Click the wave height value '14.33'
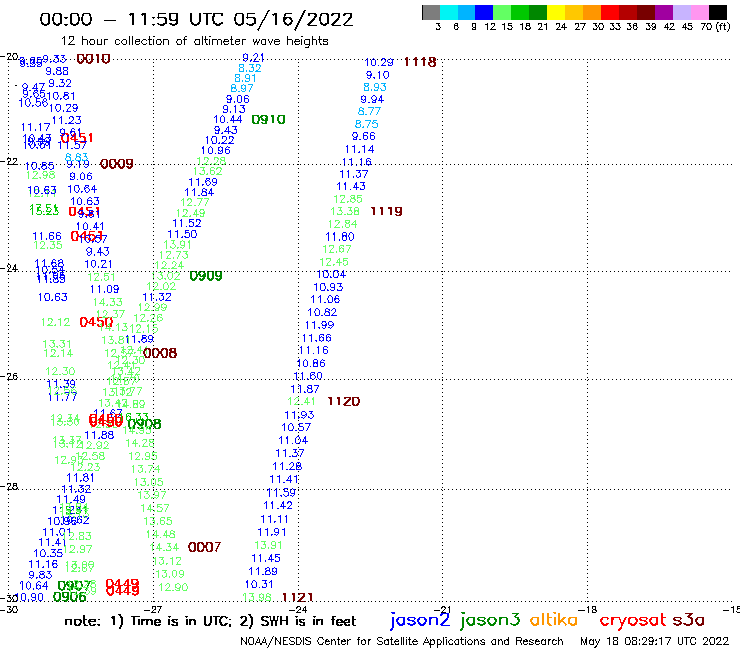The height and width of the screenshot is (650, 740). coord(108,302)
